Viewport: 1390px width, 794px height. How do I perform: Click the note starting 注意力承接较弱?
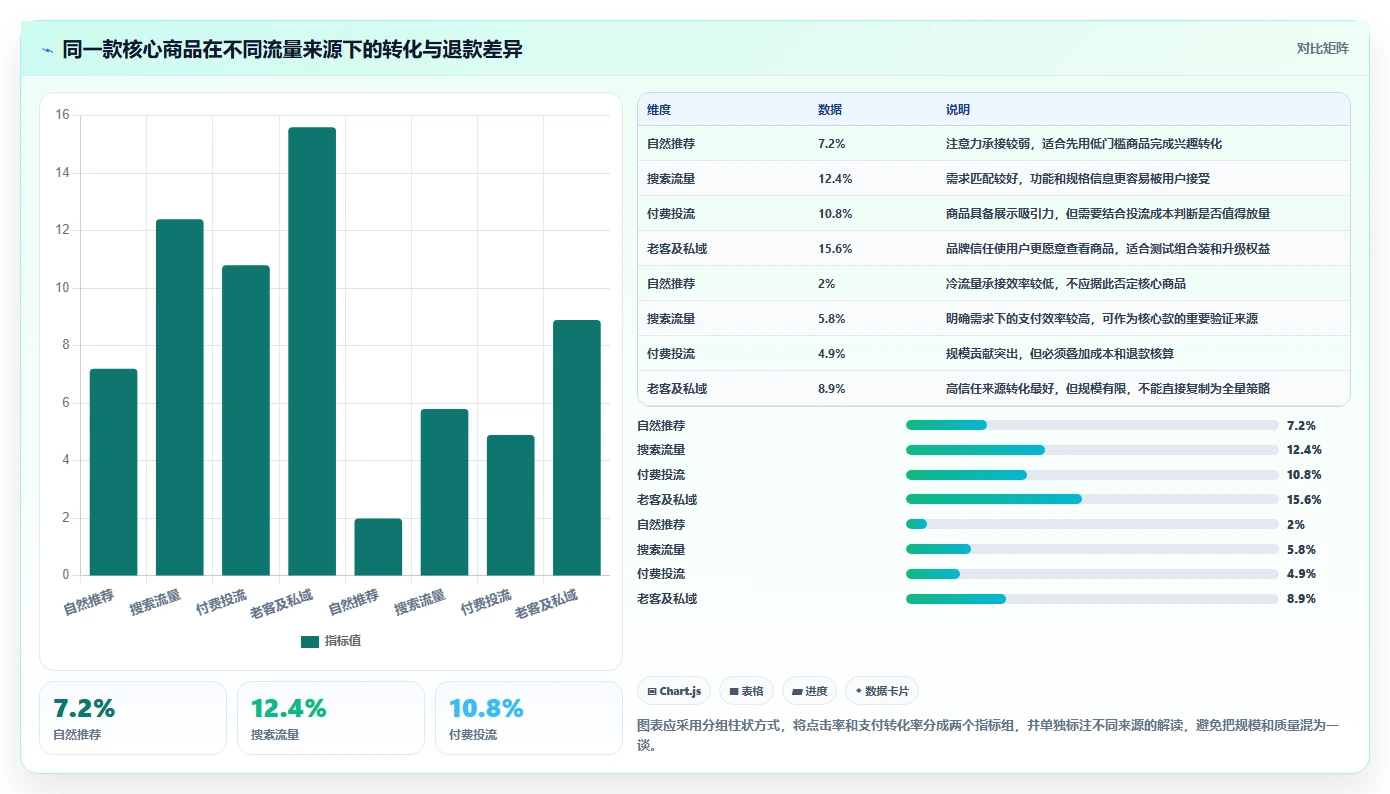(1084, 144)
